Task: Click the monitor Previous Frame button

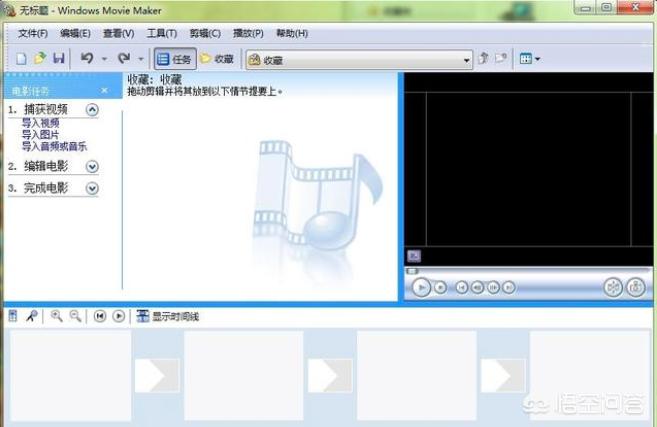Action: coord(477,287)
